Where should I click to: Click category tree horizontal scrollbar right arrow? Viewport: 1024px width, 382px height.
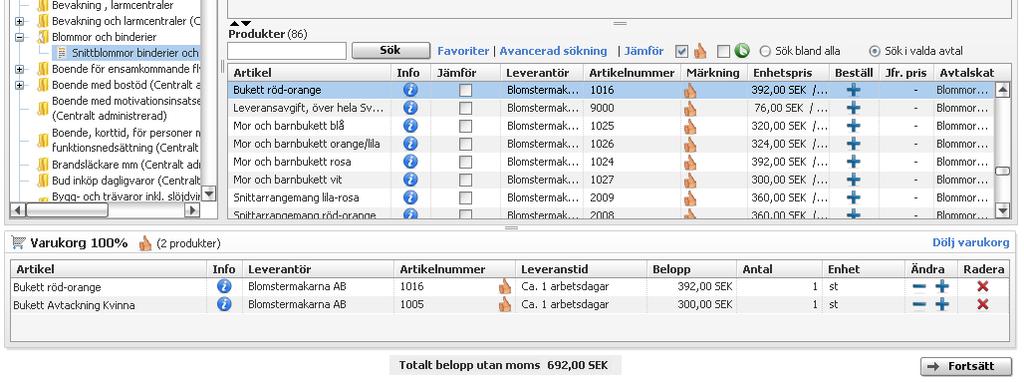coord(191,210)
